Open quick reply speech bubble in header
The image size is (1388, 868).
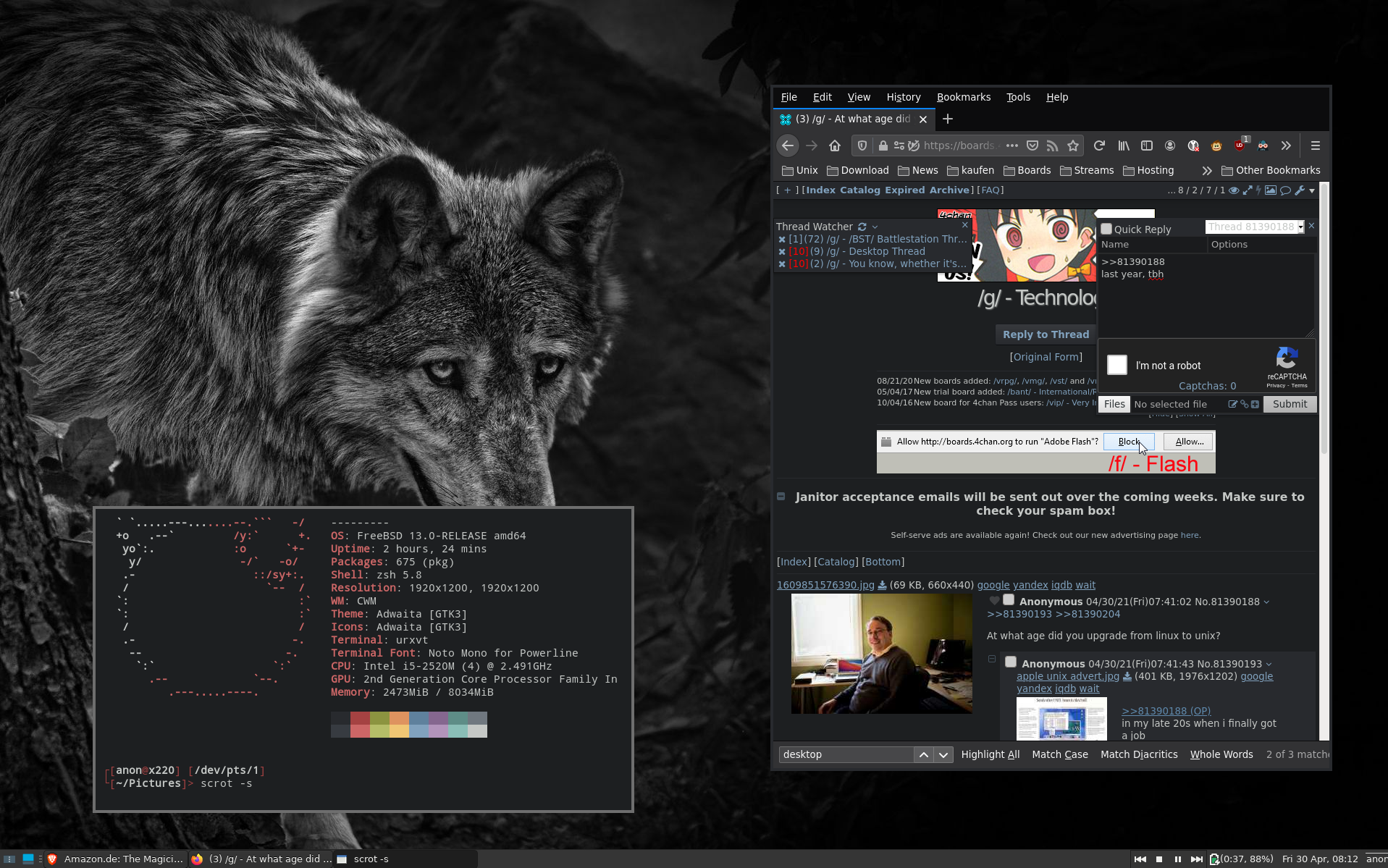coord(1286,190)
